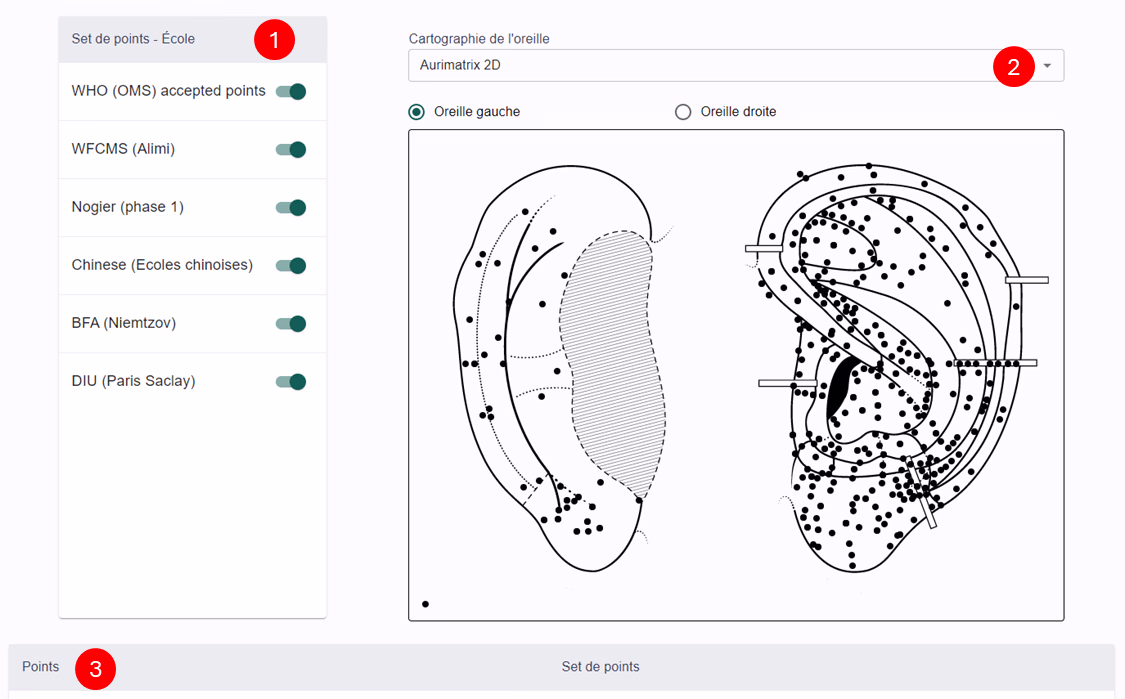1125x699 pixels.
Task: Select Oreille droite radio button
Action: (x=683, y=112)
